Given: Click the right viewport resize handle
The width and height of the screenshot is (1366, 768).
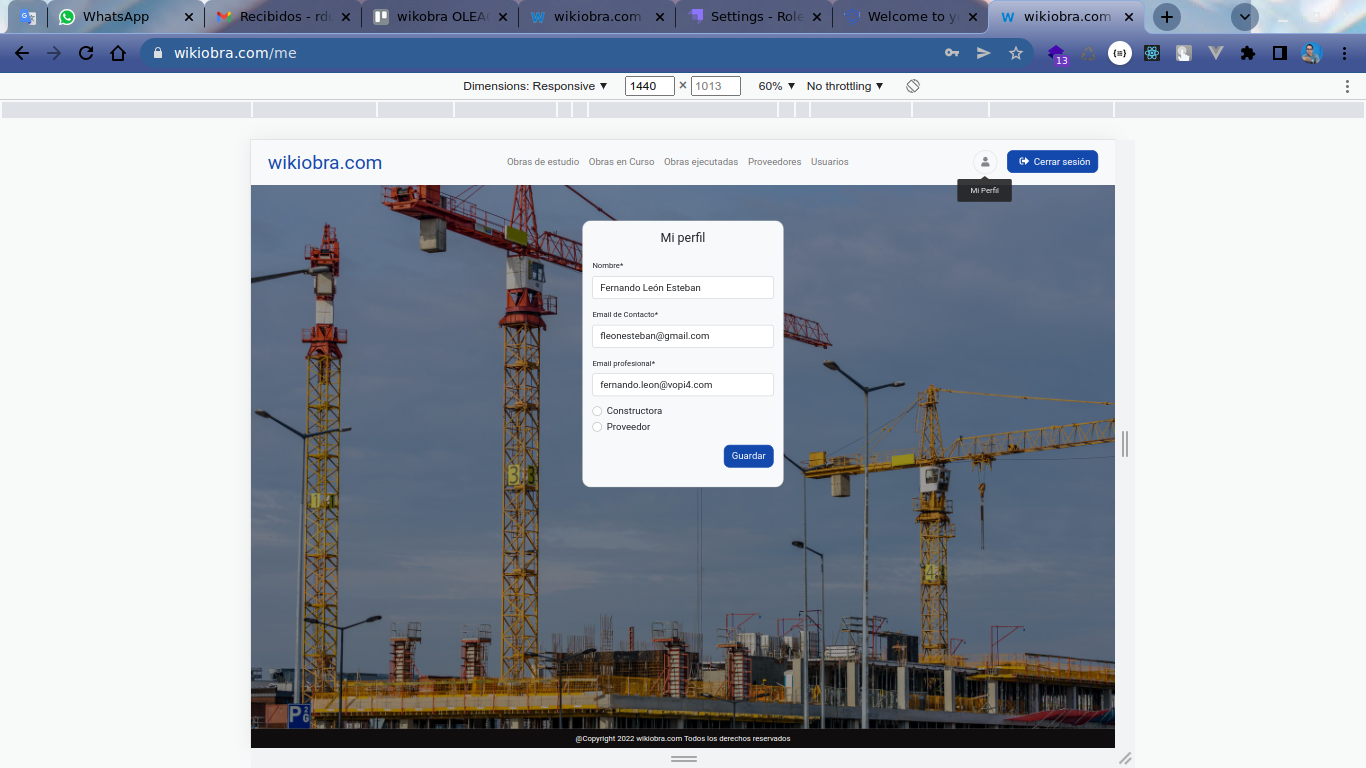Looking at the screenshot, I should pos(1125,443).
